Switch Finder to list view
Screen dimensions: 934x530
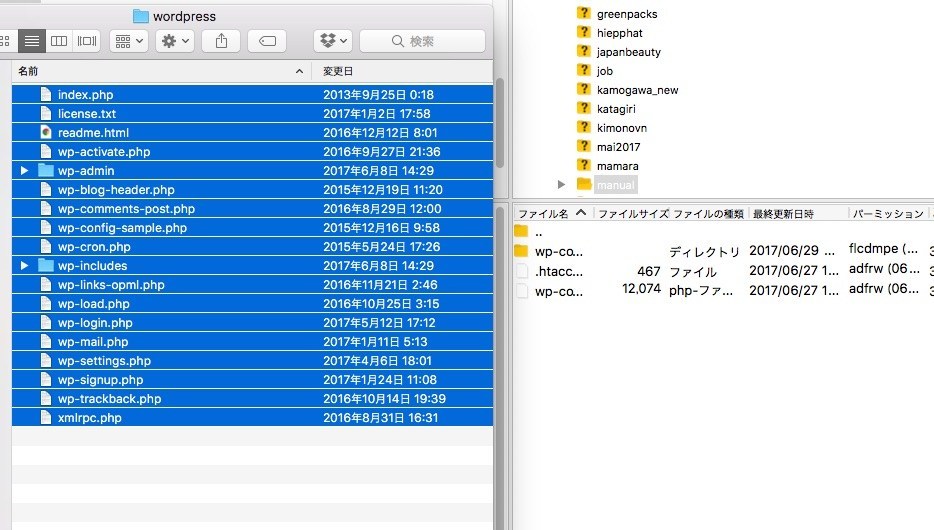pos(32,41)
